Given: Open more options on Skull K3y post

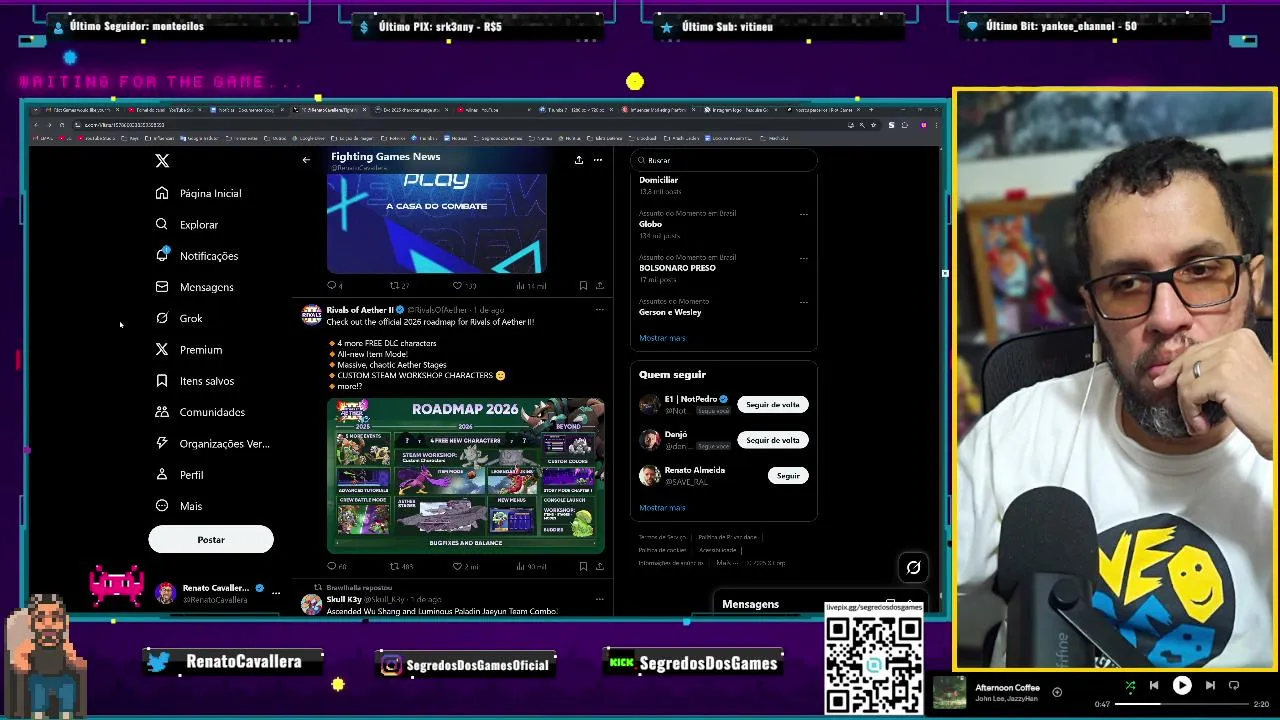Looking at the screenshot, I should click(599, 599).
